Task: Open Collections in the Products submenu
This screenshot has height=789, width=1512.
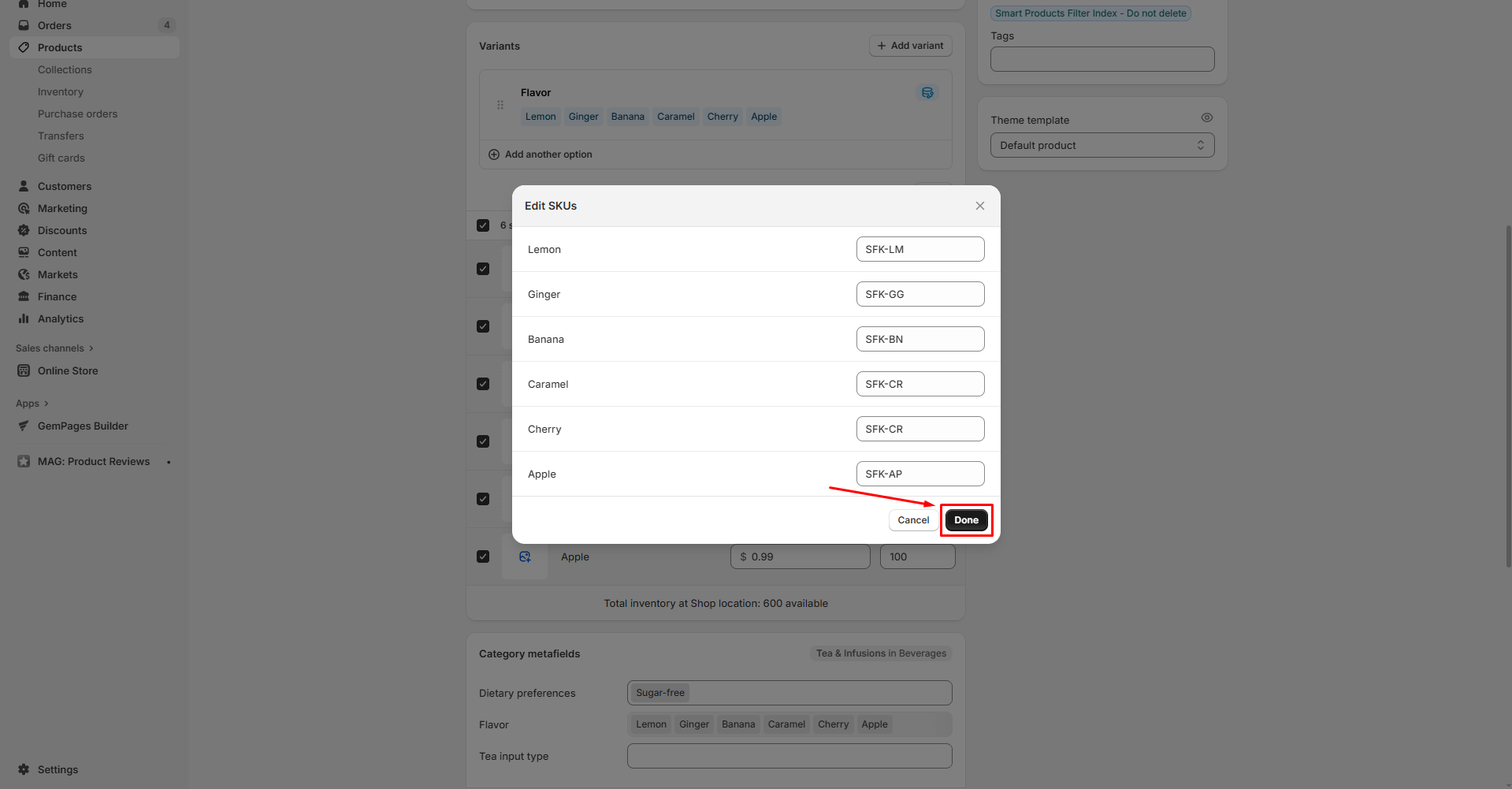Action: pos(65,69)
